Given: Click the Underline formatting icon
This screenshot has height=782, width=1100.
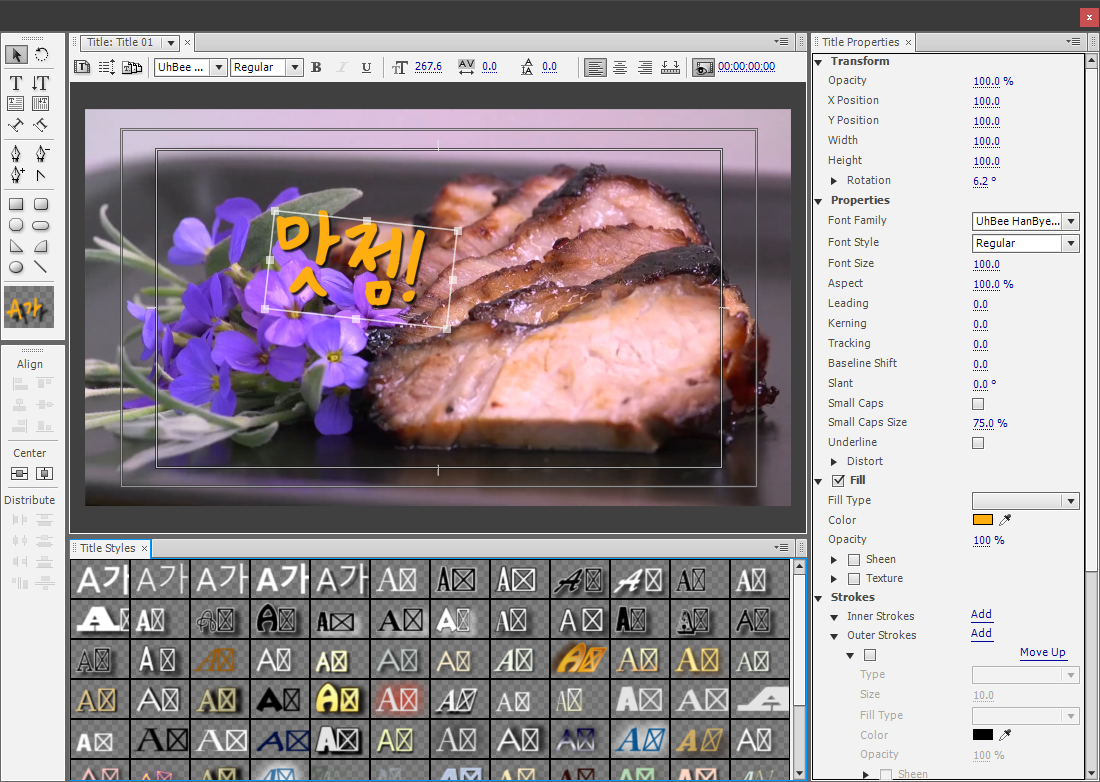Looking at the screenshot, I should [x=366, y=67].
